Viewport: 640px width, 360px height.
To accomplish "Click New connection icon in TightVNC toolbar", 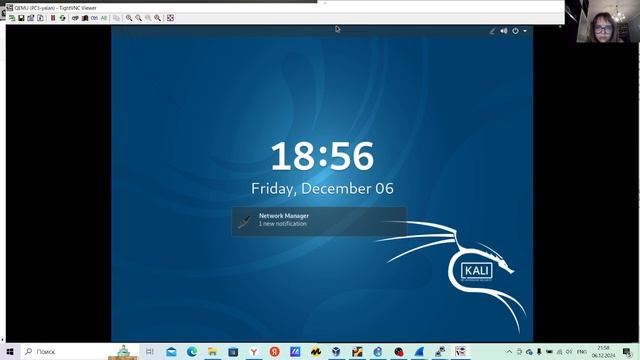I will 12,18.
